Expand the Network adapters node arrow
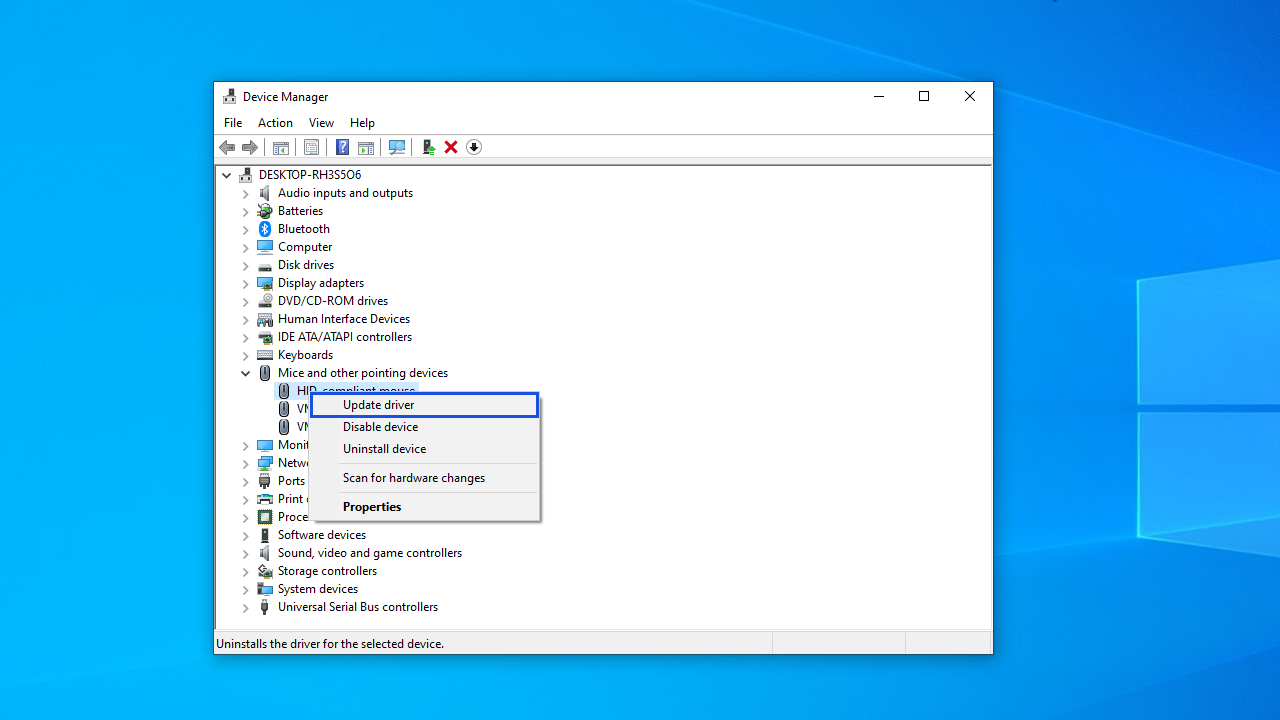This screenshot has width=1280, height=720. 246,463
